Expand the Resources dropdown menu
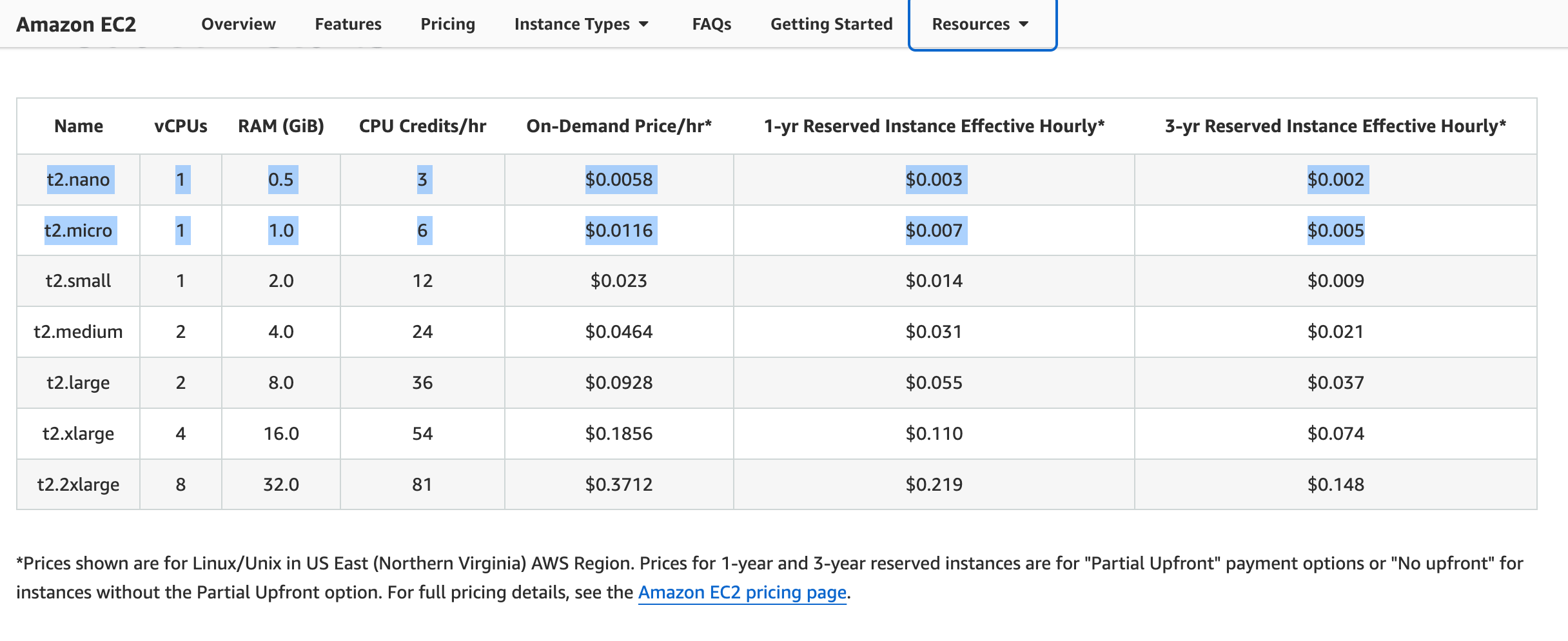 pyautogui.click(x=981, y=24)
